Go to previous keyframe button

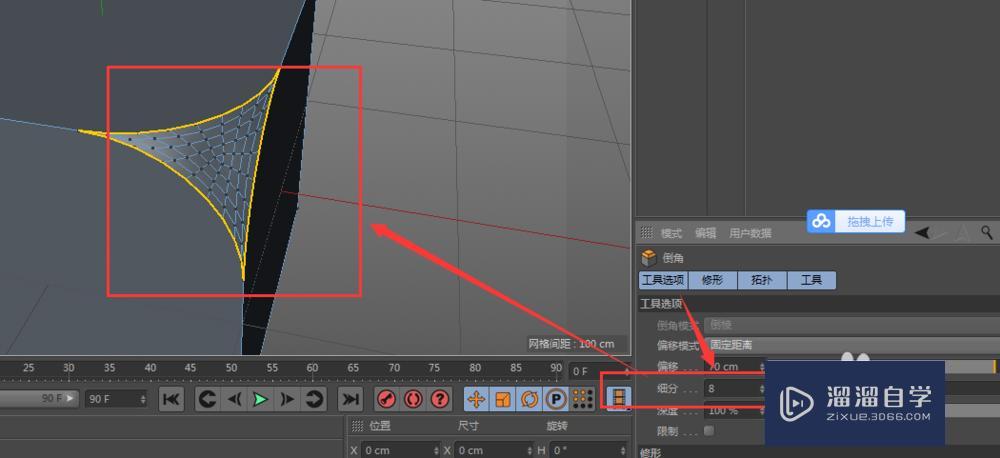pyautogui.click(x=207, y=399)
